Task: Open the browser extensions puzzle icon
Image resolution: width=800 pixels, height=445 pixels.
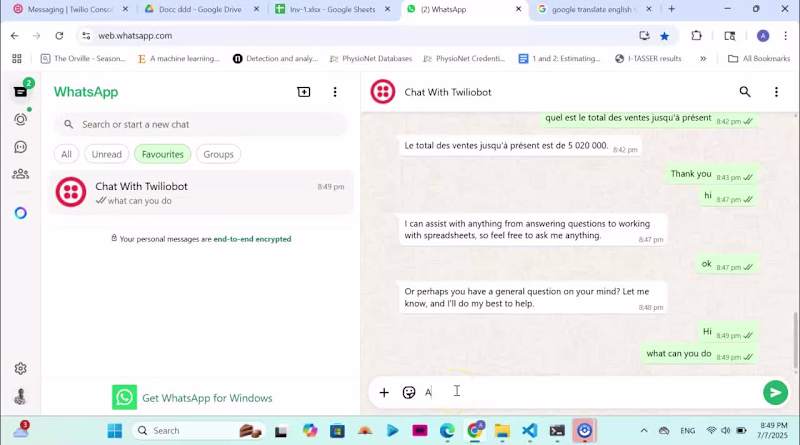Action: click(696, 36)
